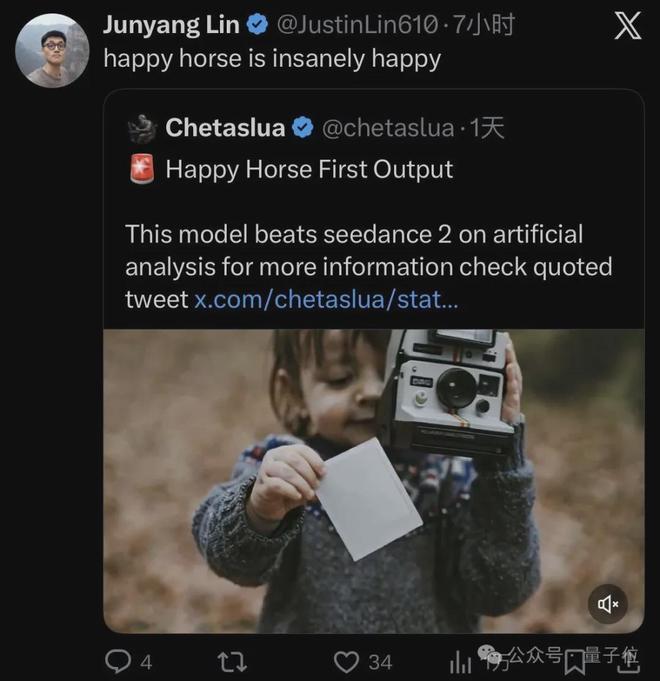Click the Chetaslua display name
The width and height of the screenshot is (660, 681).
(225, 128)
